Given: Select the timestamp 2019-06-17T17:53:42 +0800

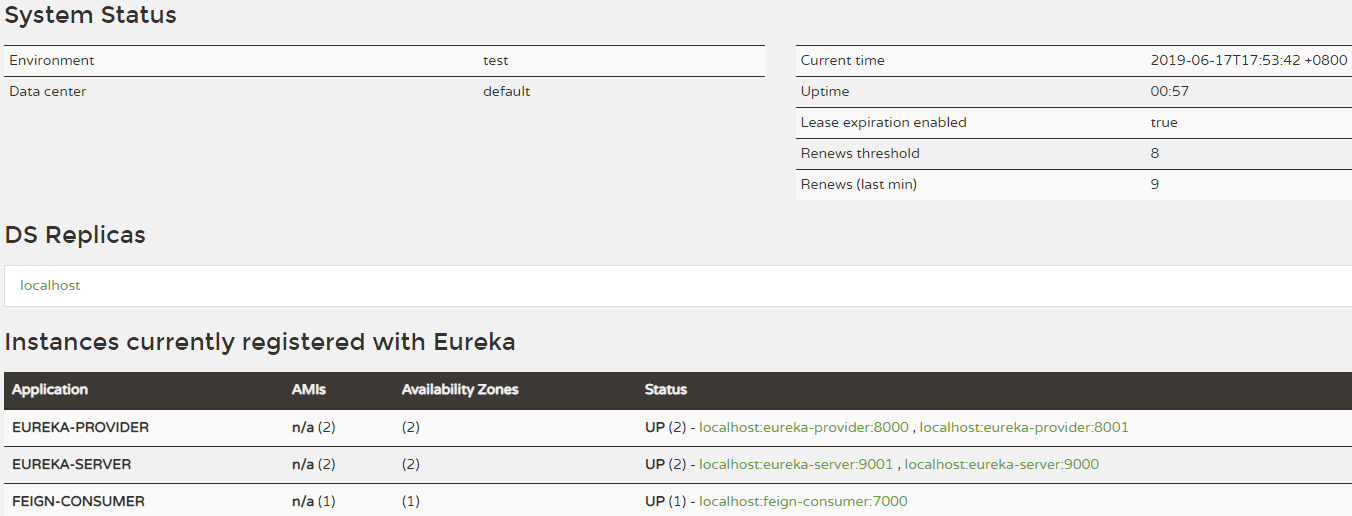Looking at the screenshot, I should click(x=1249, y=61).
